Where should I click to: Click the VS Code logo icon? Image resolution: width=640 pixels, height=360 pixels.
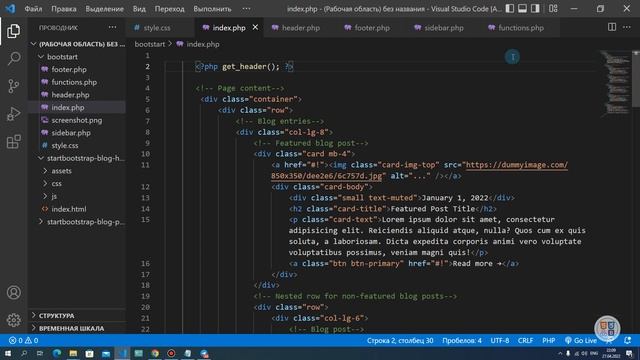pos(10,8)
